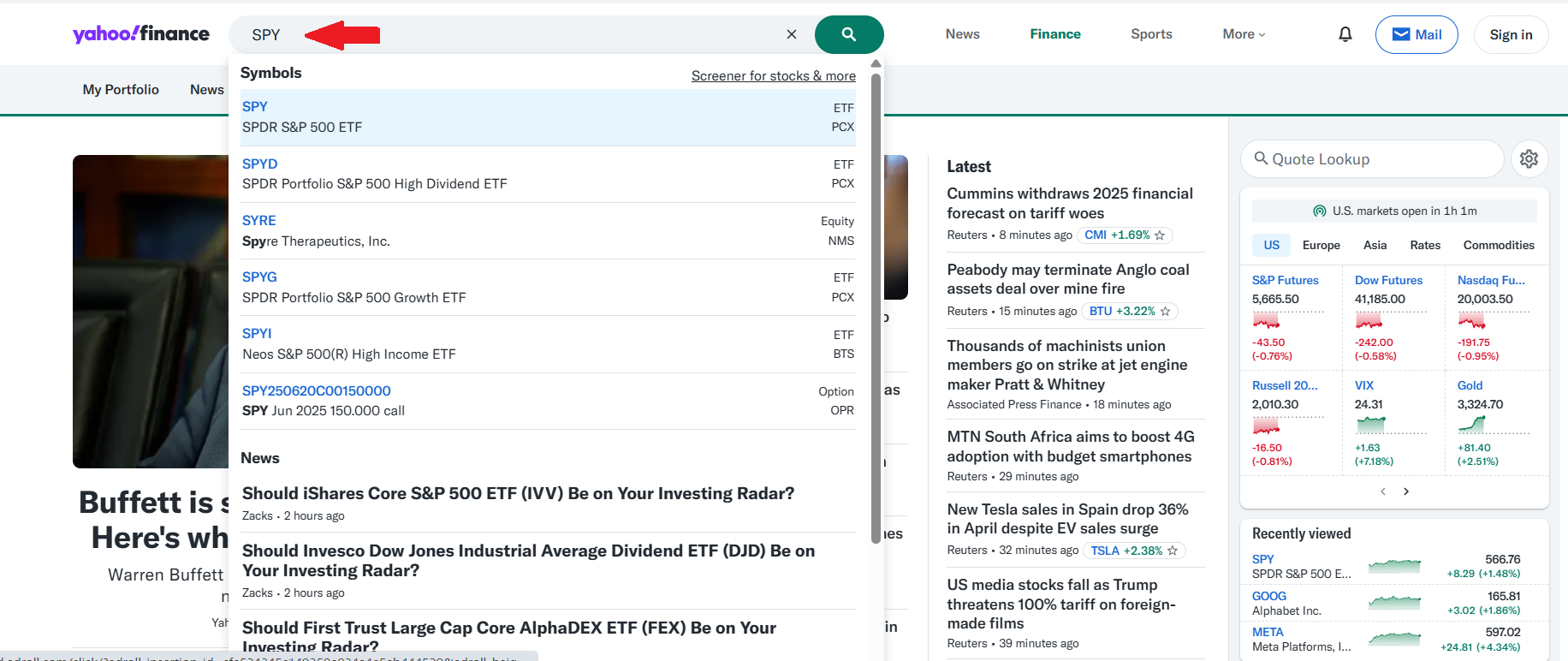1568x661 pixels.
Task: Click the Sign in button
Action: 1511,34
